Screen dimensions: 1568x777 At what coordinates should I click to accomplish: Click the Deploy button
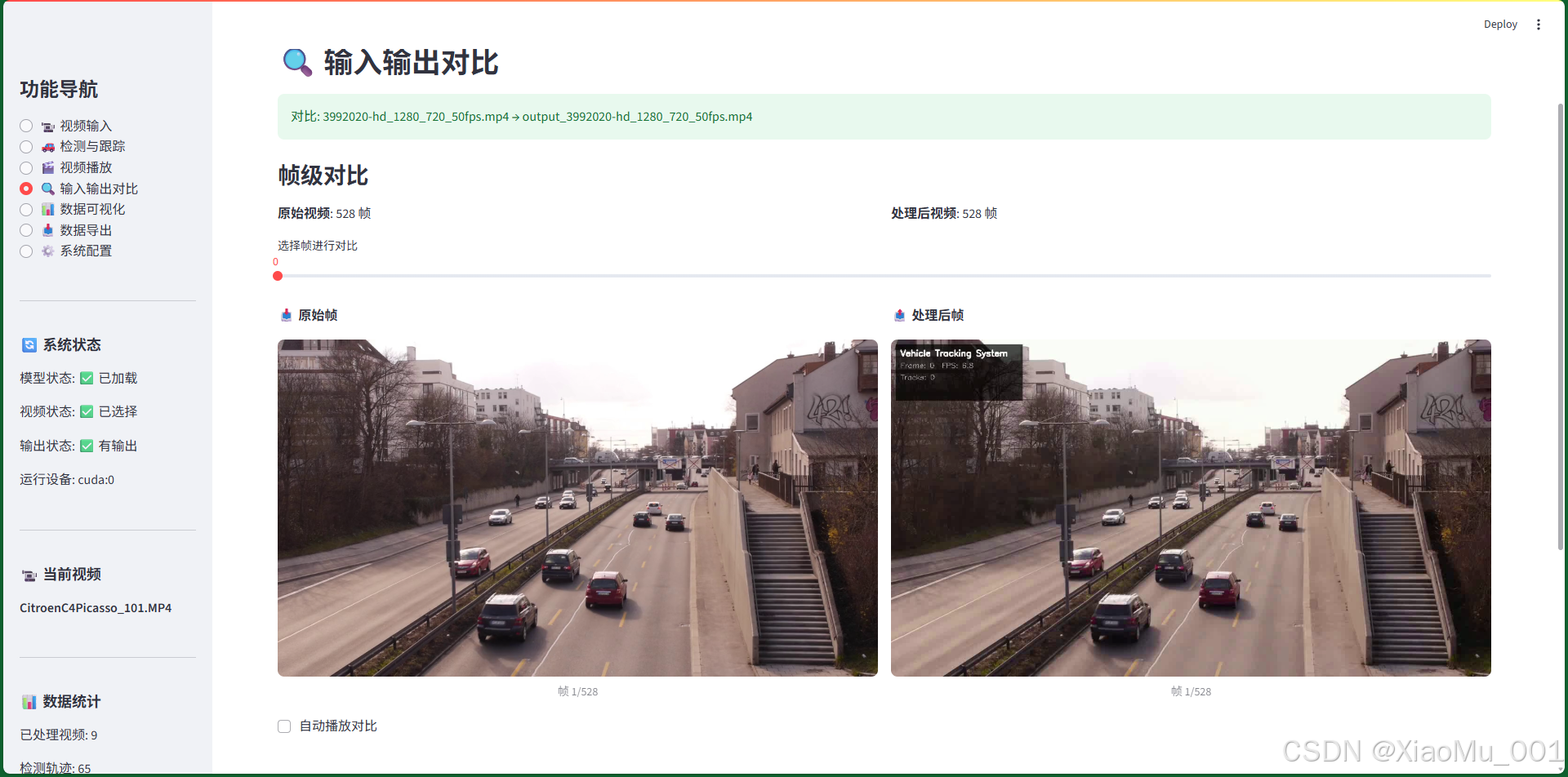(x=1500, y=24)
